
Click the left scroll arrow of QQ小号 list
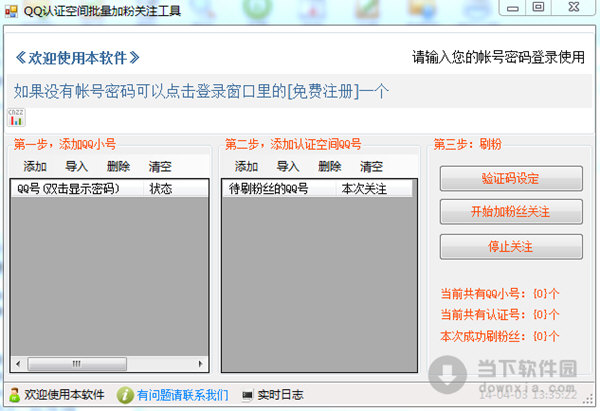coord(18,364)
